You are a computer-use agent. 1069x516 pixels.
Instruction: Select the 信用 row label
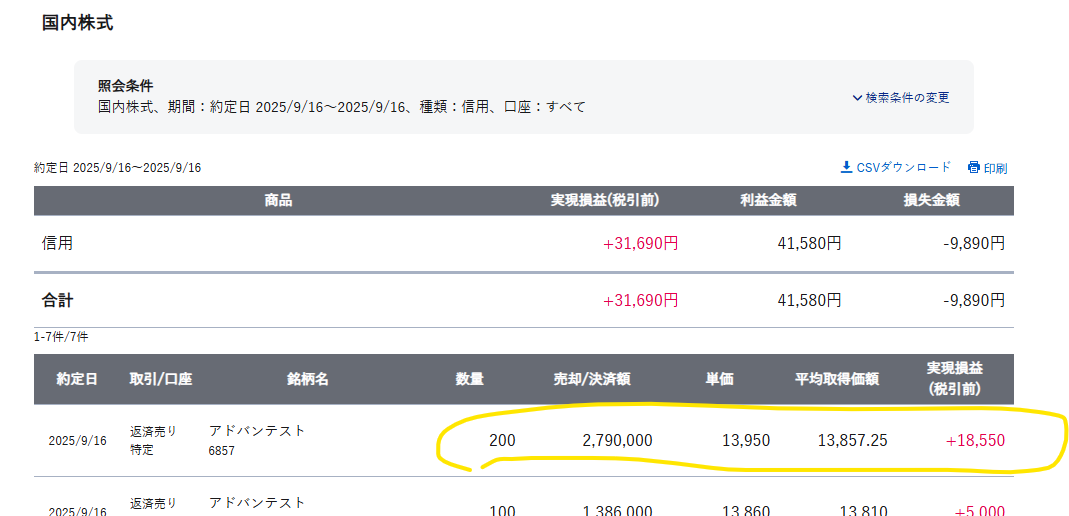[x=57, y=243]
